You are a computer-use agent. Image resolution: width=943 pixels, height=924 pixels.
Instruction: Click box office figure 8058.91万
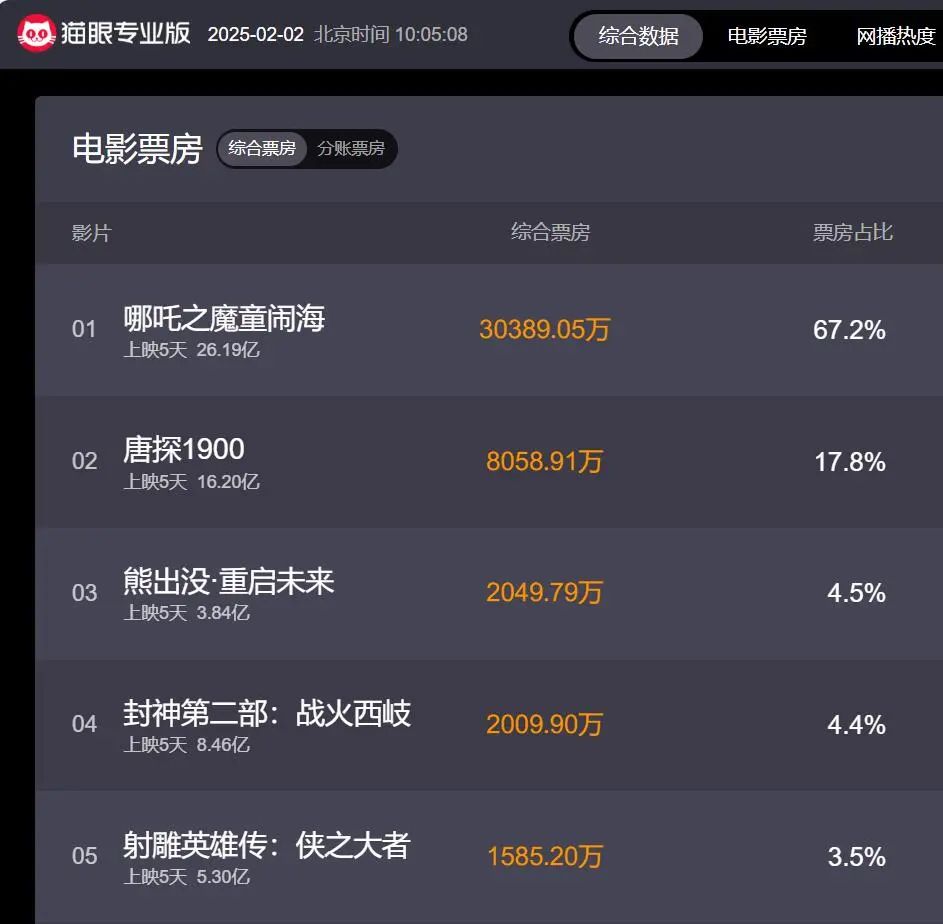544,462
